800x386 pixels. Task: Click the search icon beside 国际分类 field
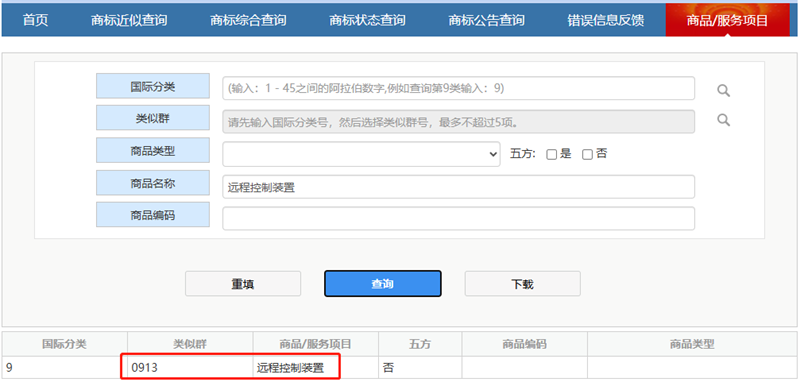click(723, 91)
